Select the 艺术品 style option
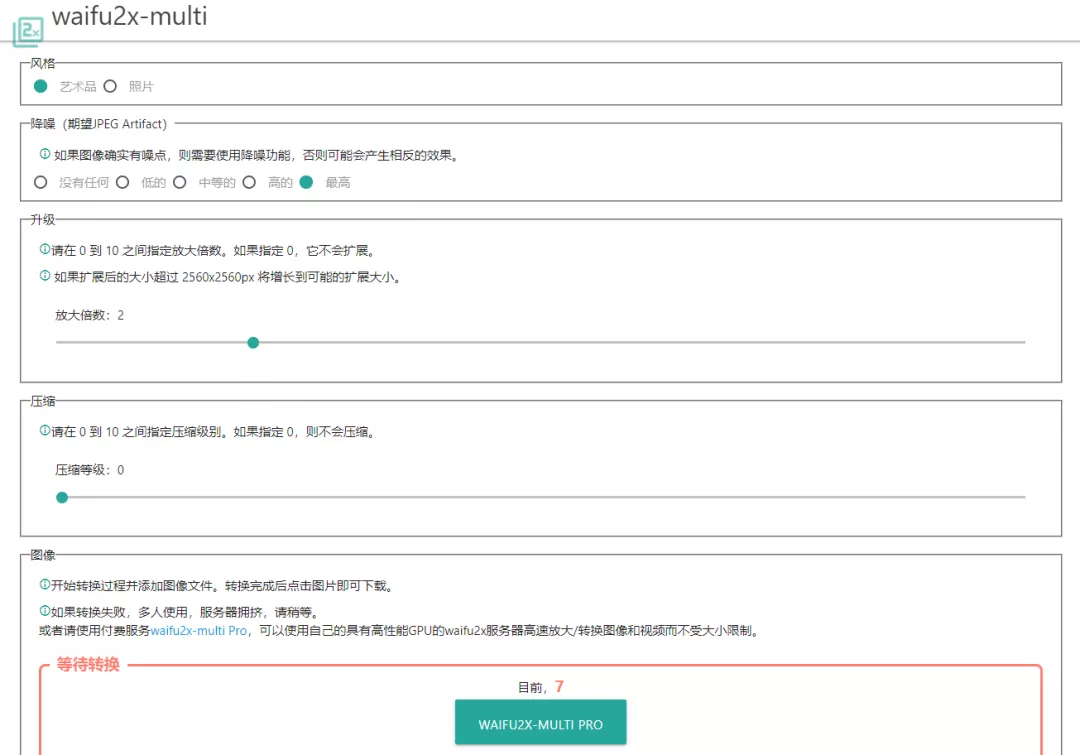 (40, 86)
